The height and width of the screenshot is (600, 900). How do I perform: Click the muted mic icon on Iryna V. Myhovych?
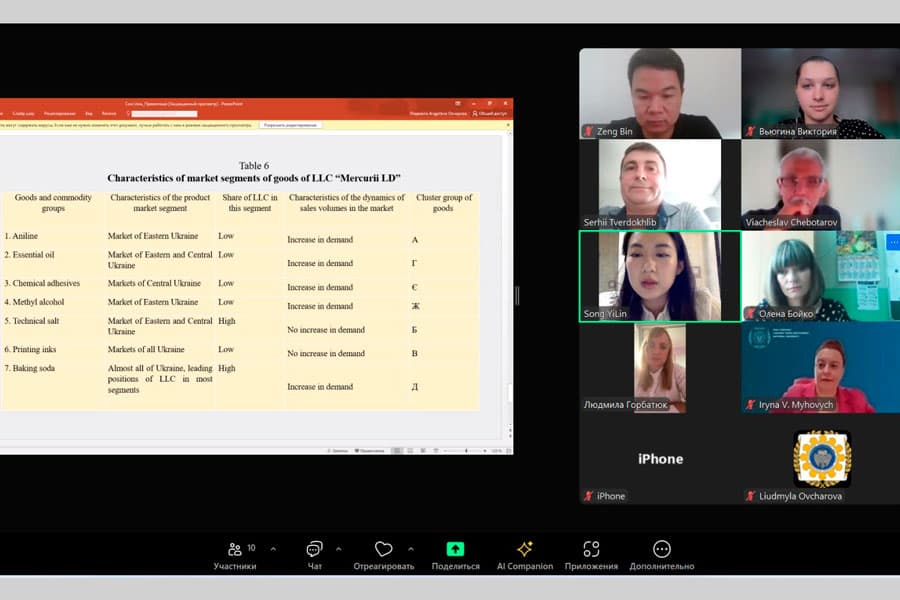point(750,404)
